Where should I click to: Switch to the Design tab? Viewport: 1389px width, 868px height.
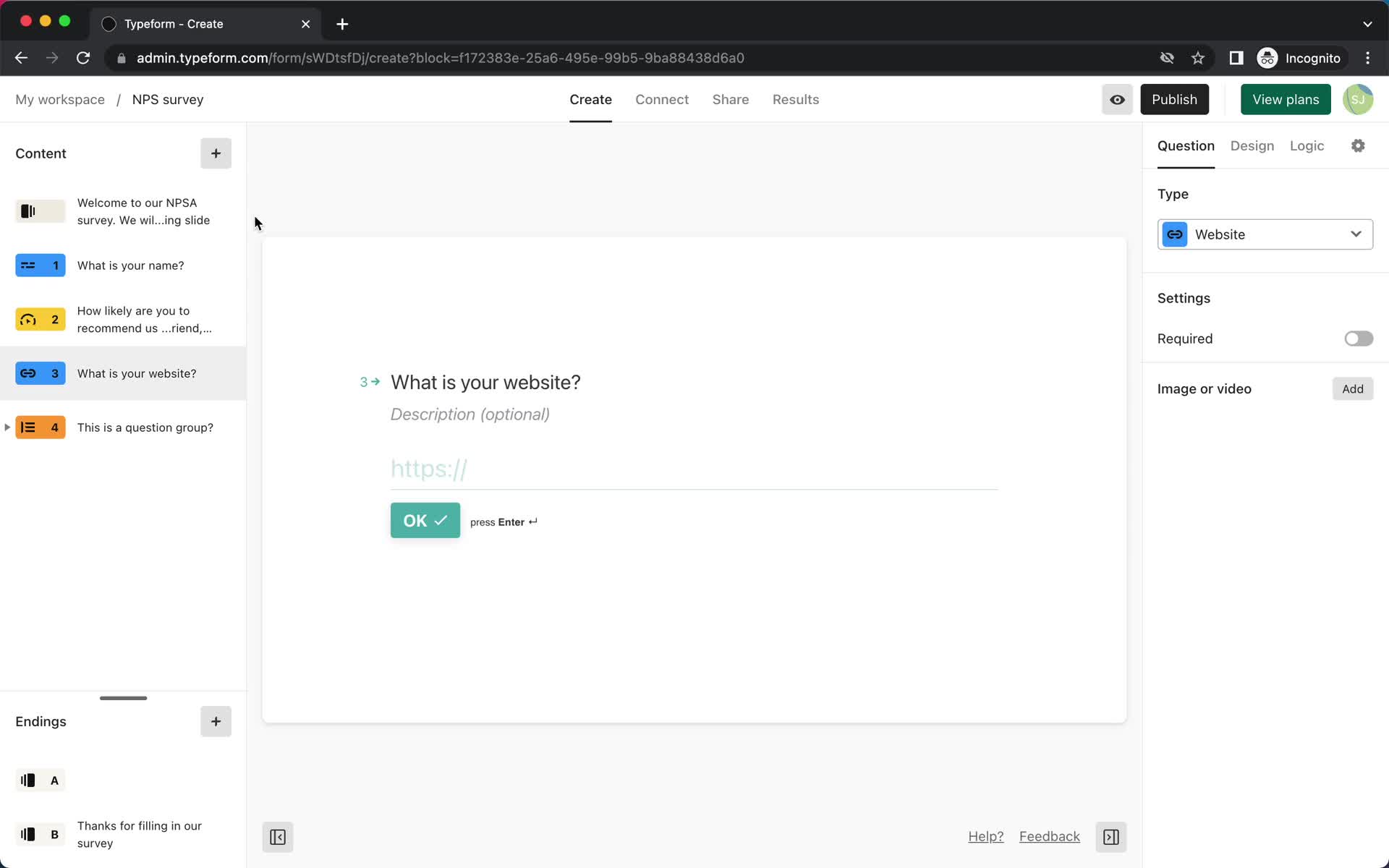(x=1252, y=145)
